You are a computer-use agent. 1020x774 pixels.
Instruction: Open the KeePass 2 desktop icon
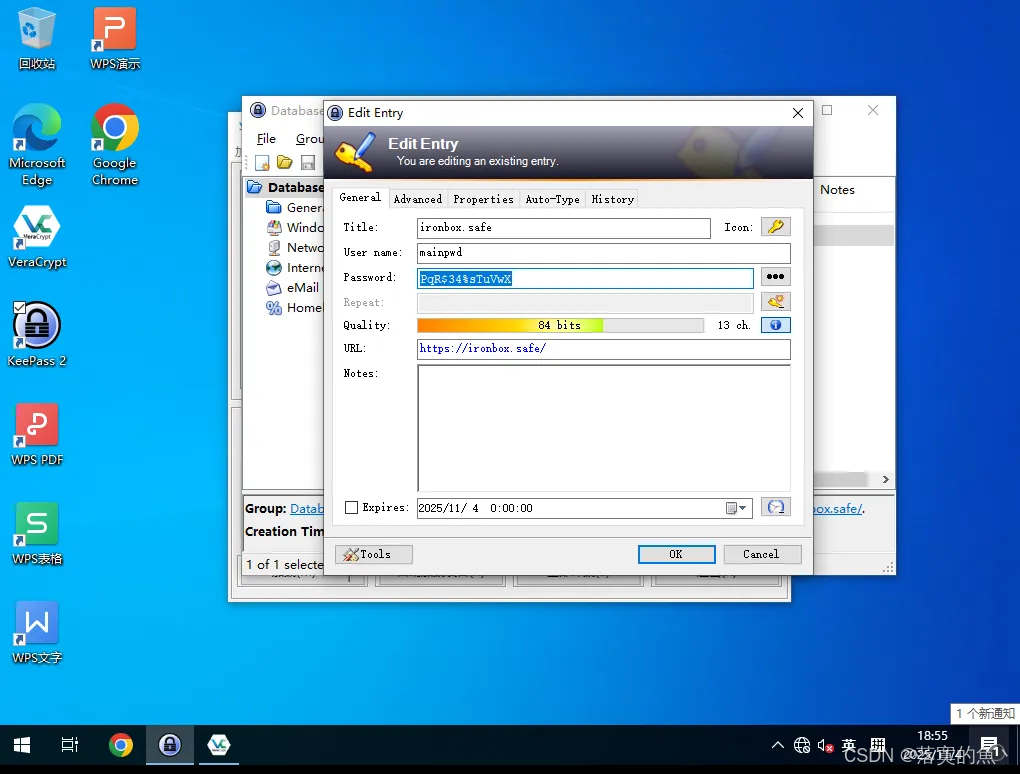point(37,334)
